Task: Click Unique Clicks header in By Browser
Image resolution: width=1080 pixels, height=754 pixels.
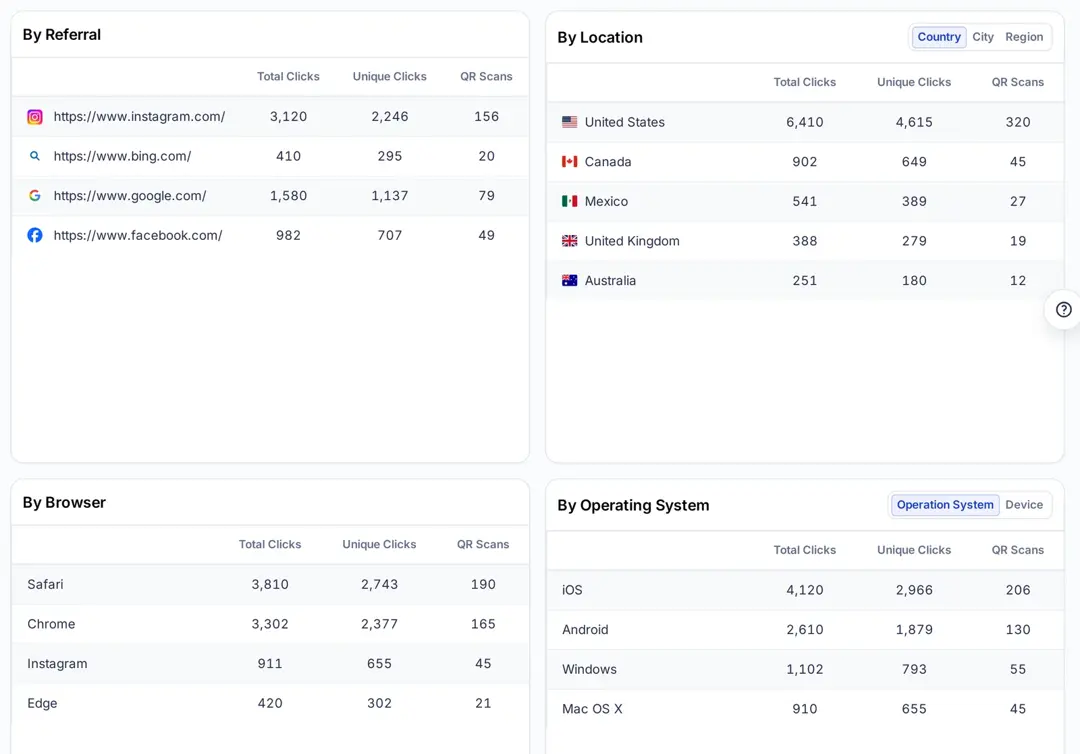Action: [380, 545]
